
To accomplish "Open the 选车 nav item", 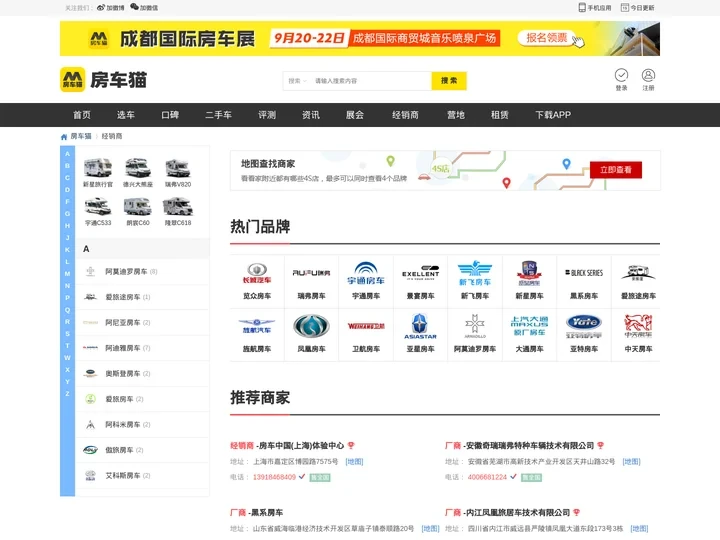I will [x=126, y=115].
